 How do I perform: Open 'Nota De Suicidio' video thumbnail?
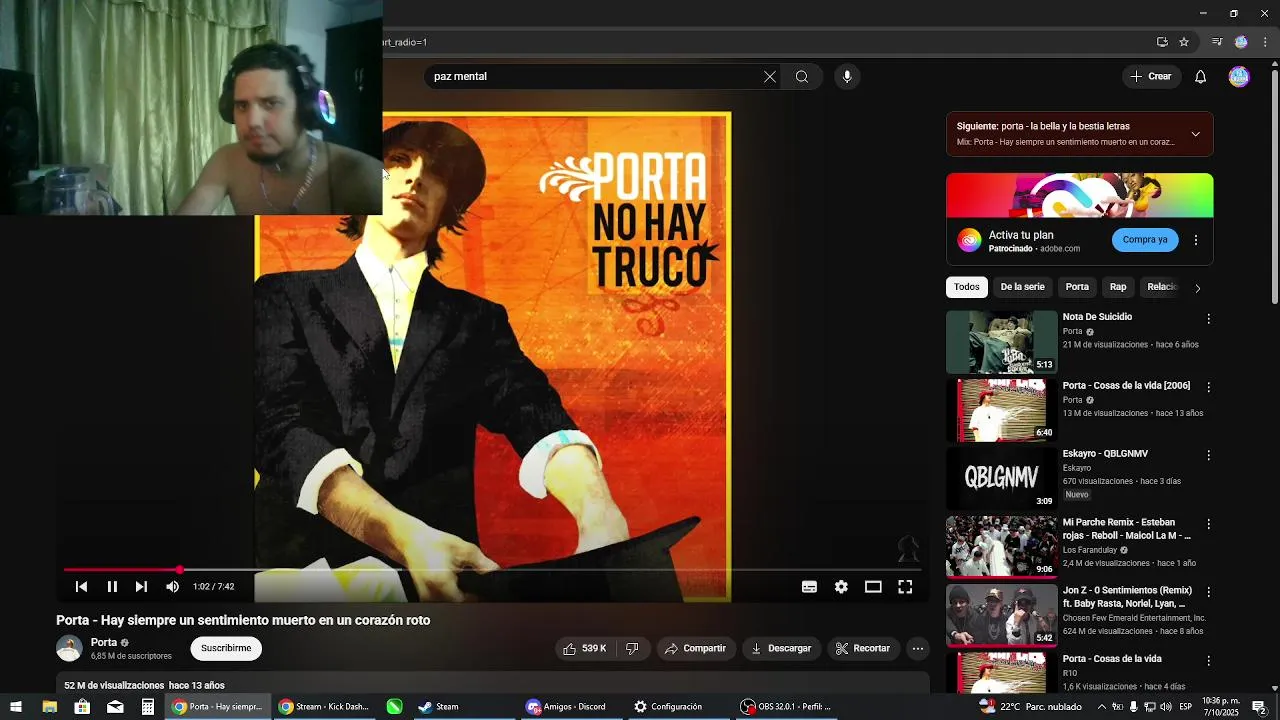click(x=1001, y=342)
